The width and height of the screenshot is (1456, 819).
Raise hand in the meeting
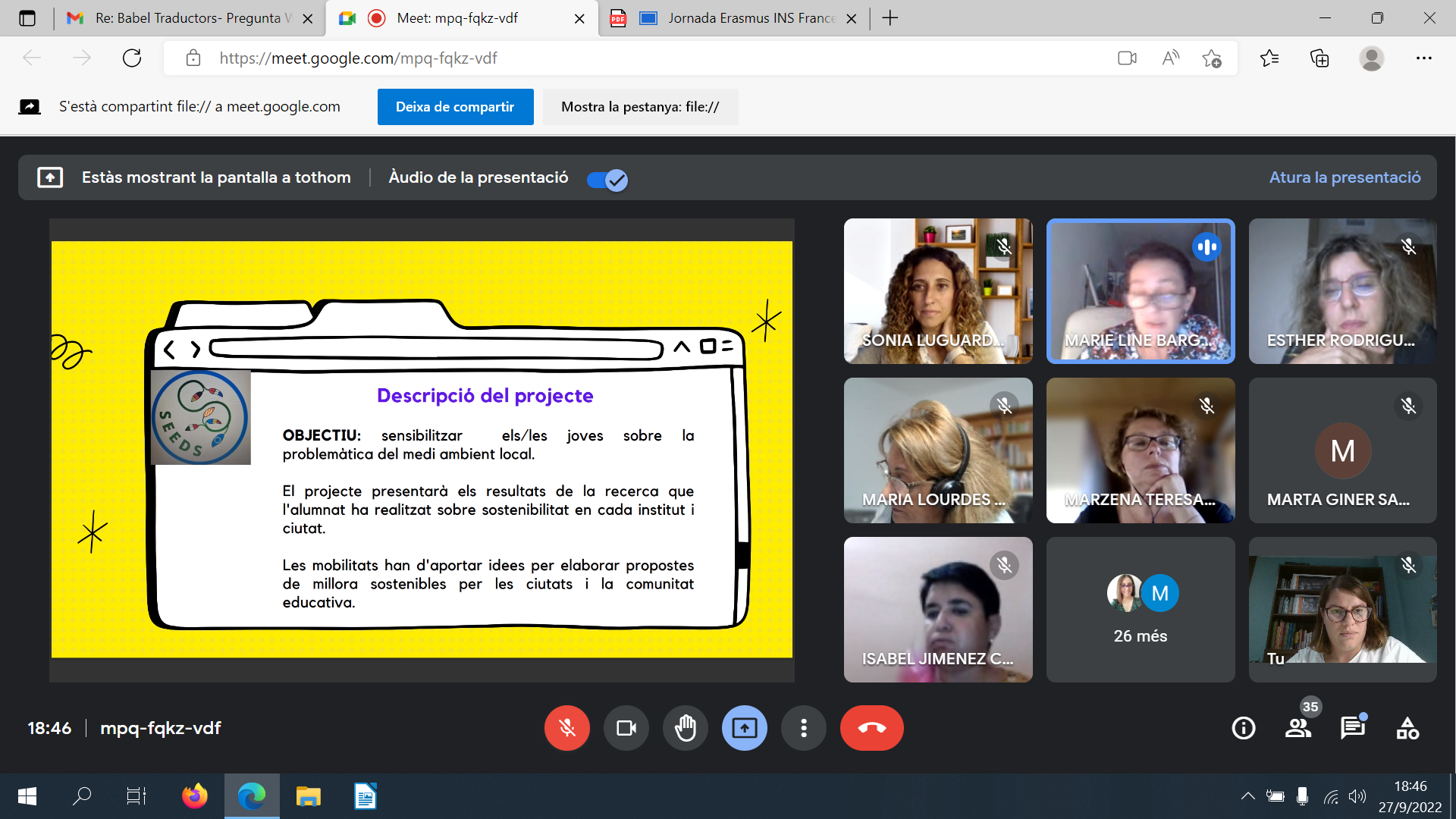(685, 728)
